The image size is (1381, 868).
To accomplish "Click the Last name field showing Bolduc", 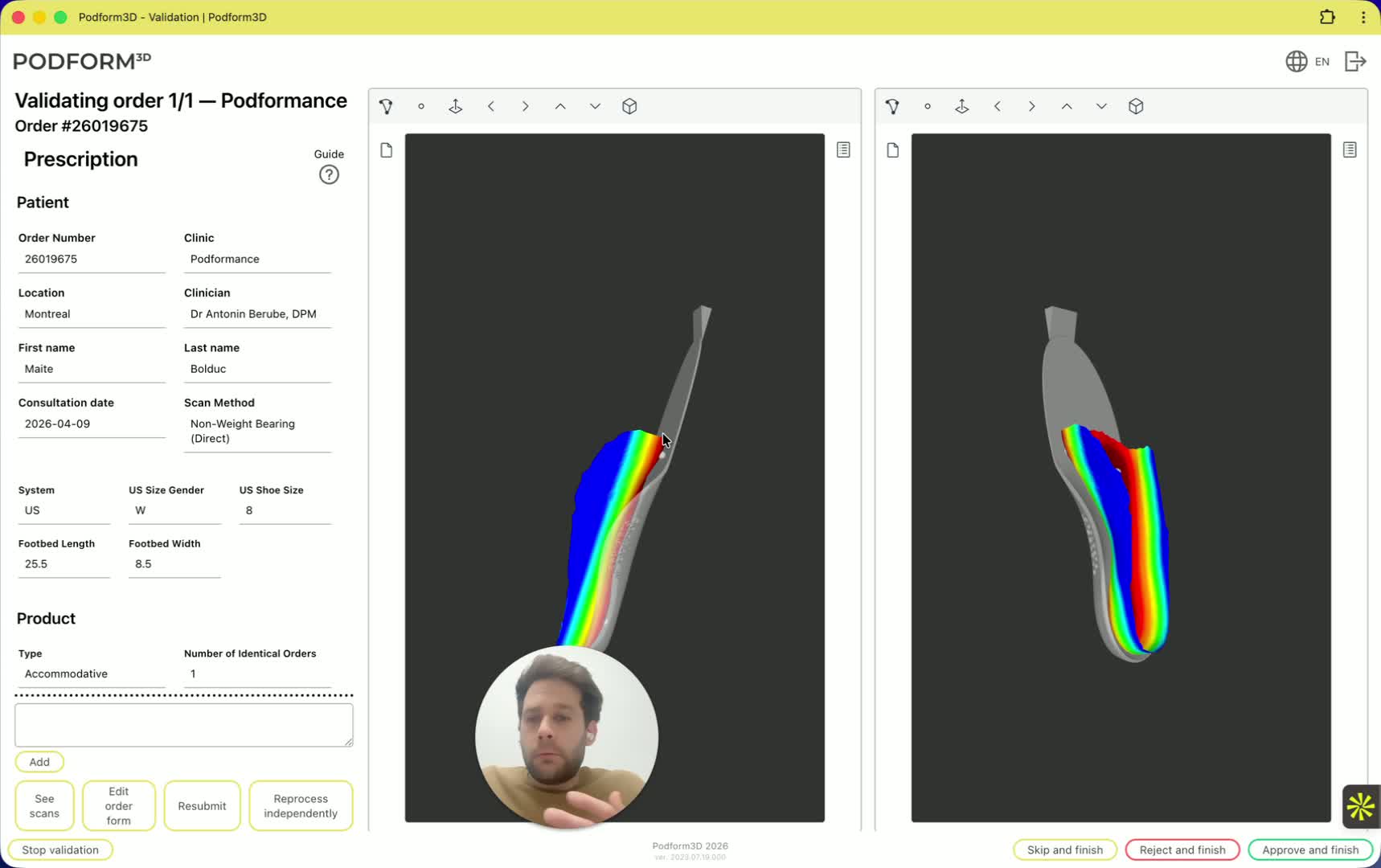I will pyautogui.click(x=257, y=369).
